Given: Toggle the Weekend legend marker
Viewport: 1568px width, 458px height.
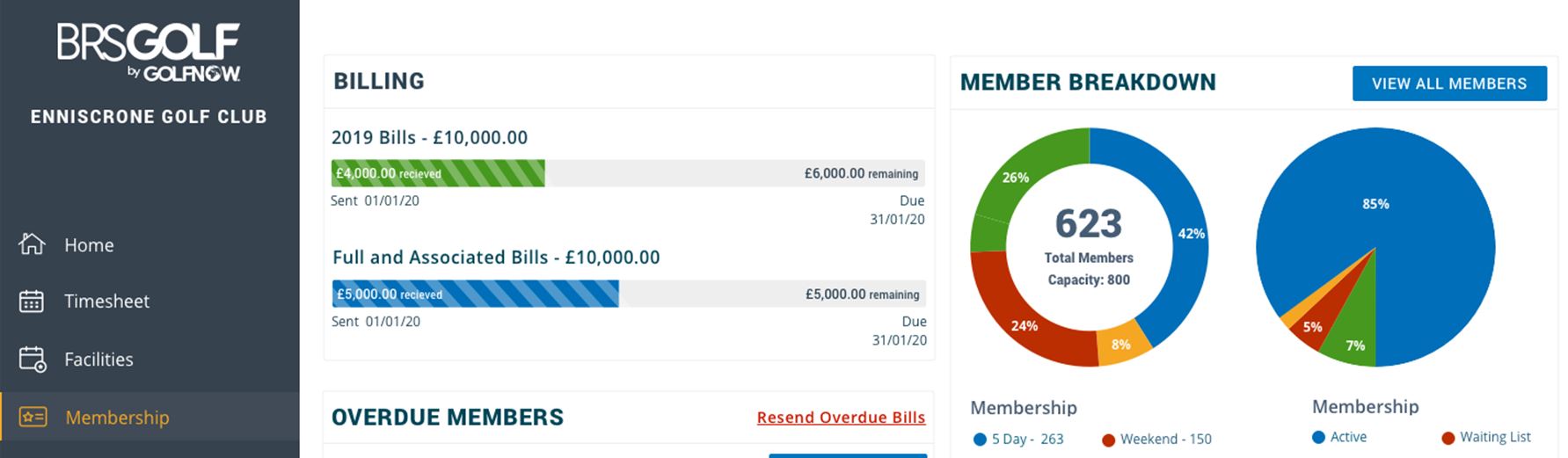Looking at the screenshot, I should pyautogui.click(x=1108, y=440).
